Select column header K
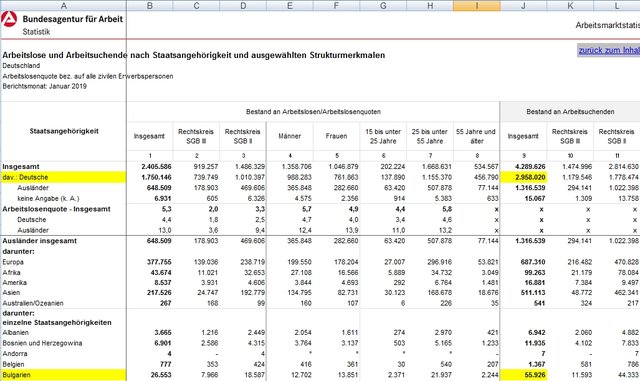The height and width of the screenshot is (381, 640). [570, 5]
